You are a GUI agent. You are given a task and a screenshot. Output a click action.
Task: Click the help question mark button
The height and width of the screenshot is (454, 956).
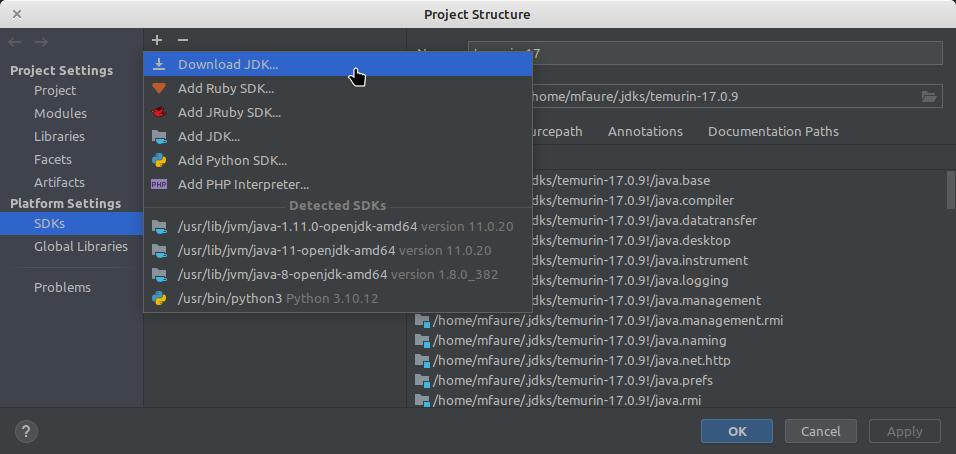(x=27, y=431)
